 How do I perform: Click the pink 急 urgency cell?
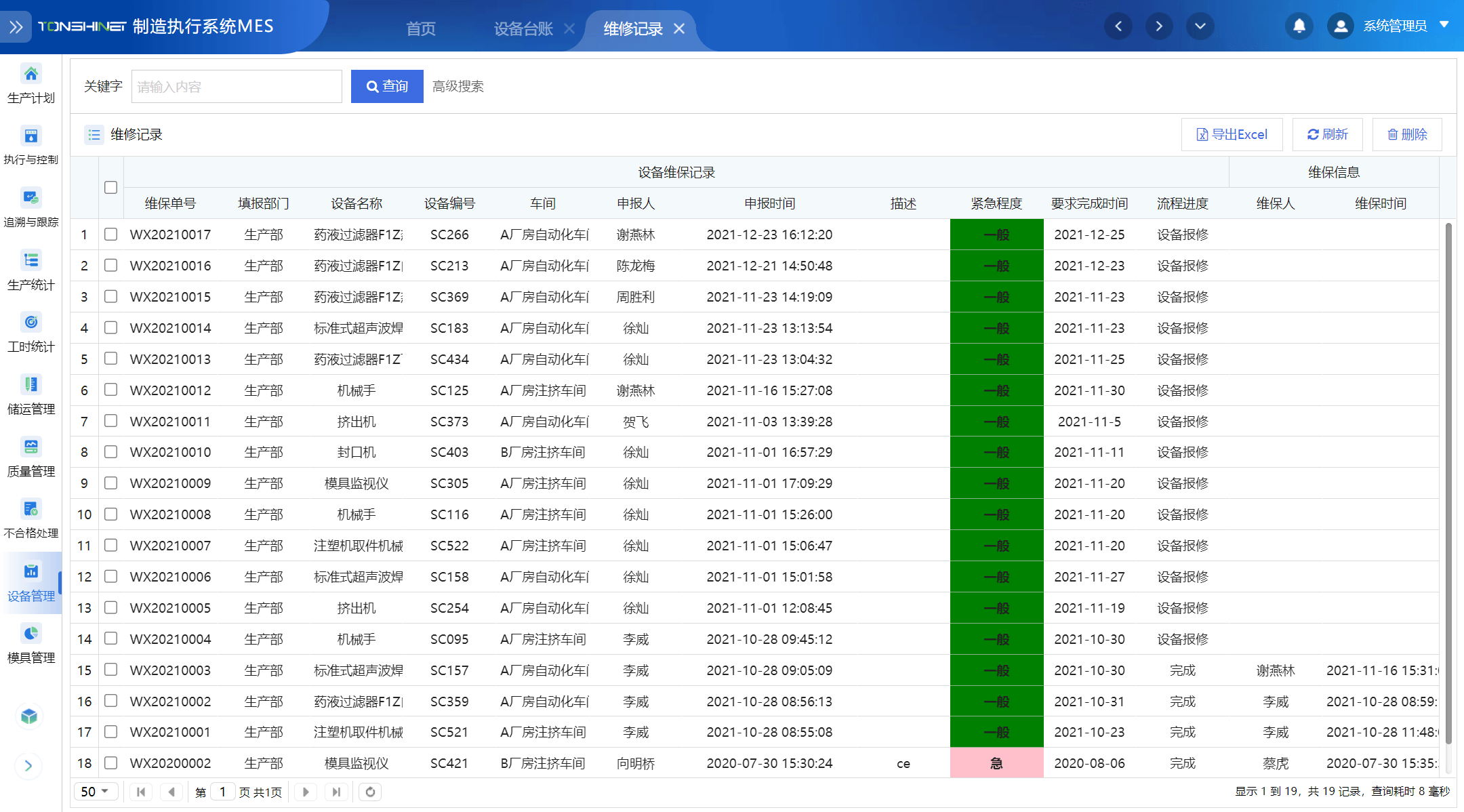click(996, 763)
